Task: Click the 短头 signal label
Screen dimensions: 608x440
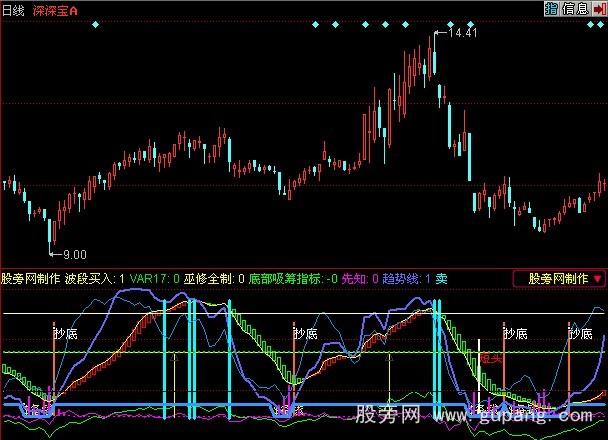Action: click(491, 358)
